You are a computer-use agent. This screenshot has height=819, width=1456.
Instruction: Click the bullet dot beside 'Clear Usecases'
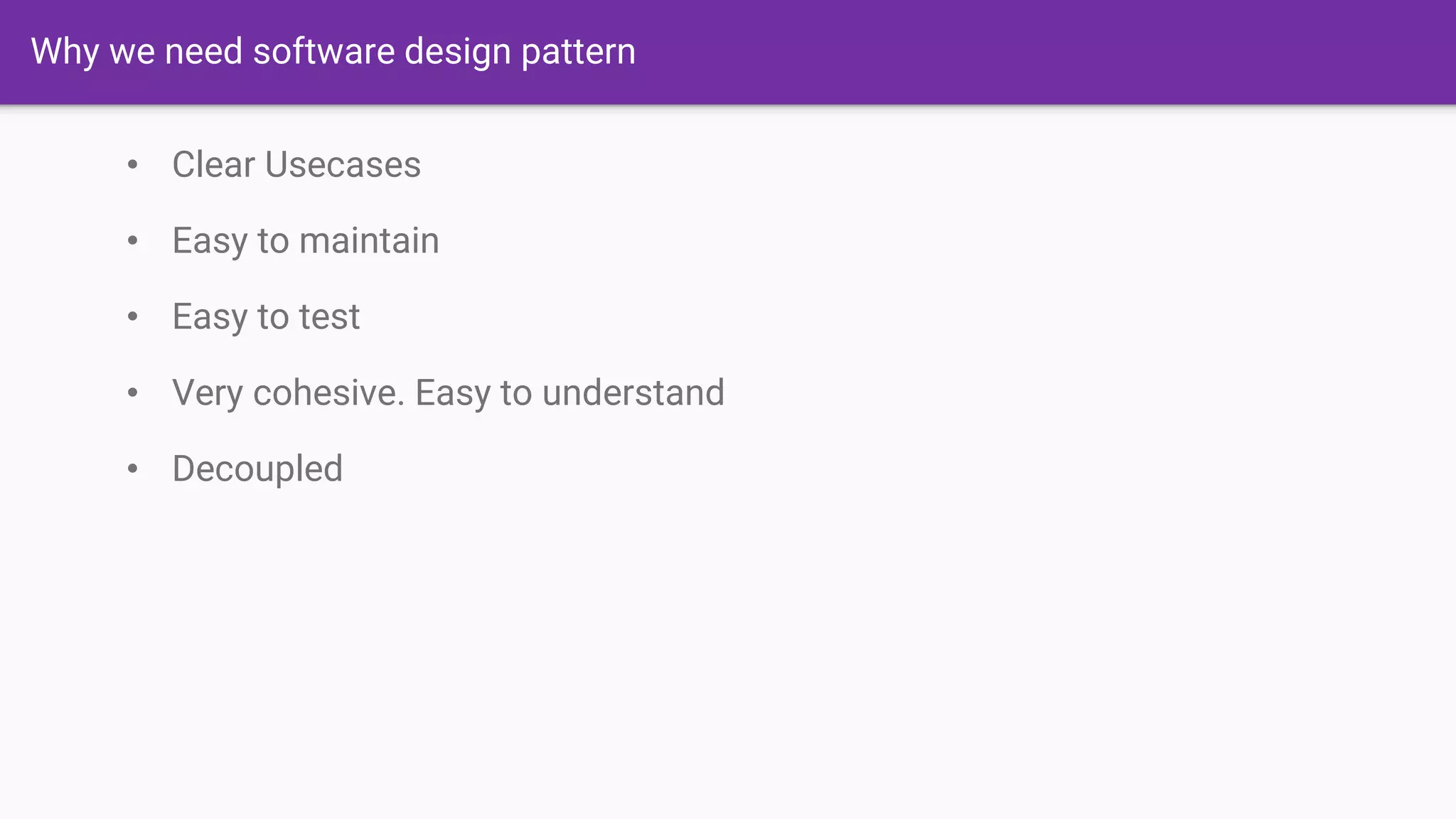[x=132, y=165]
